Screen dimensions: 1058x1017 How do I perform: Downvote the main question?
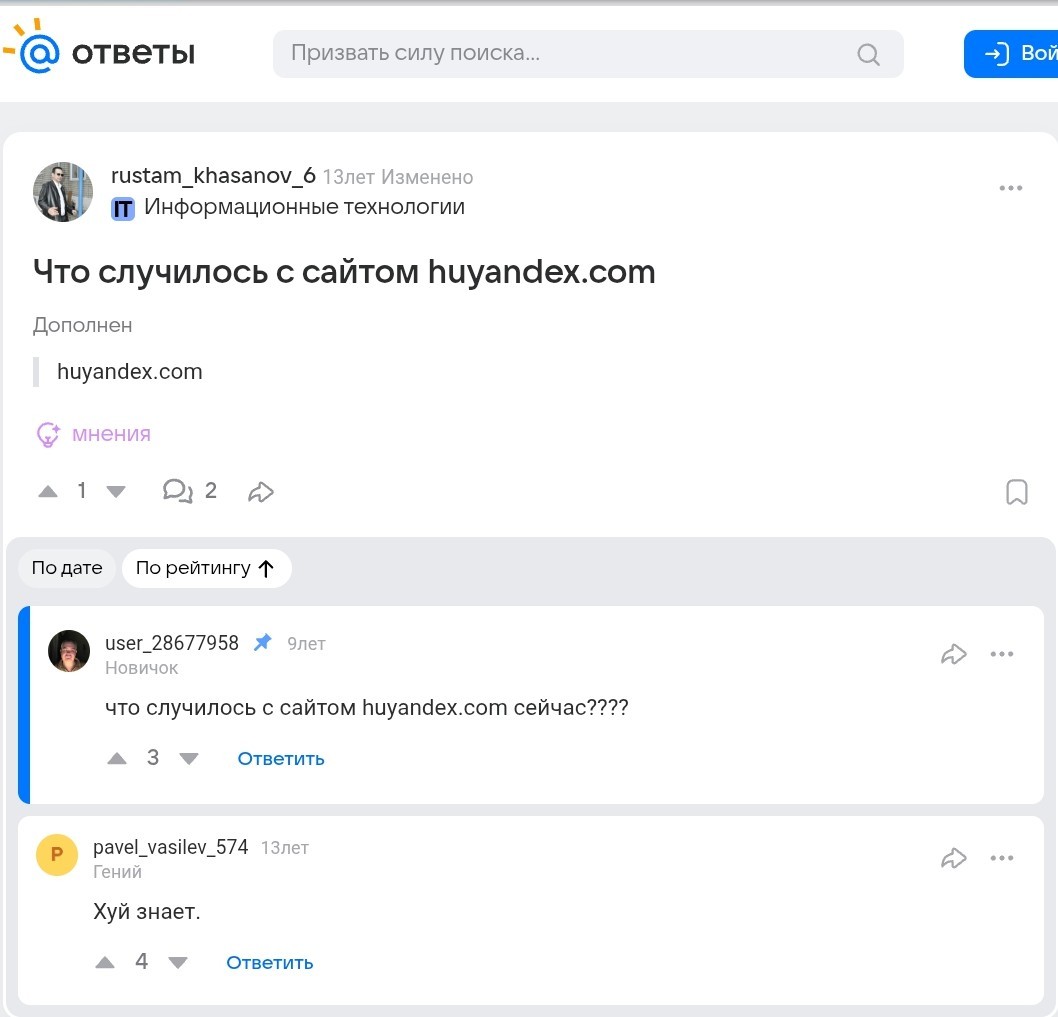point(116,492)
